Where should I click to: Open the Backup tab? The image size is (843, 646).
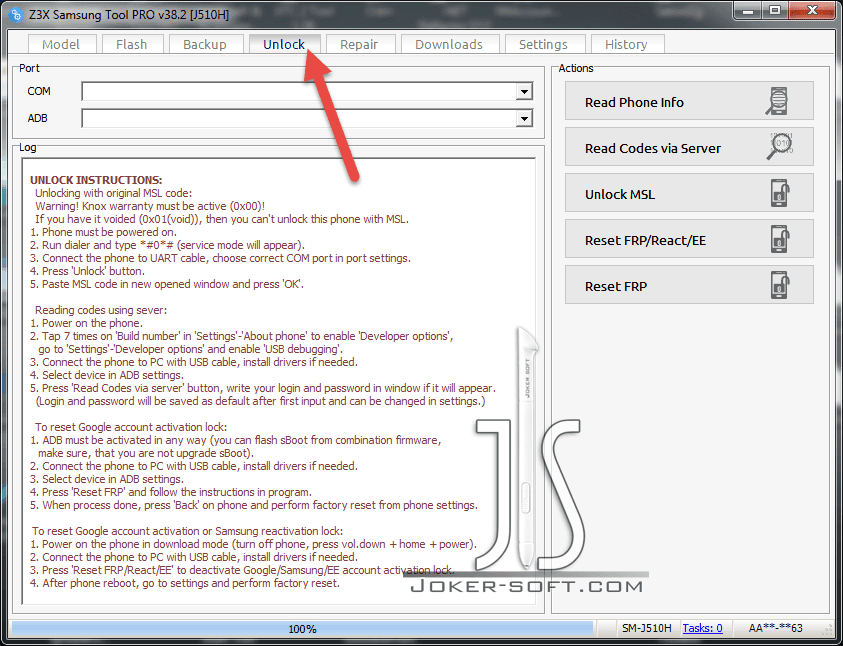point(205,44)
